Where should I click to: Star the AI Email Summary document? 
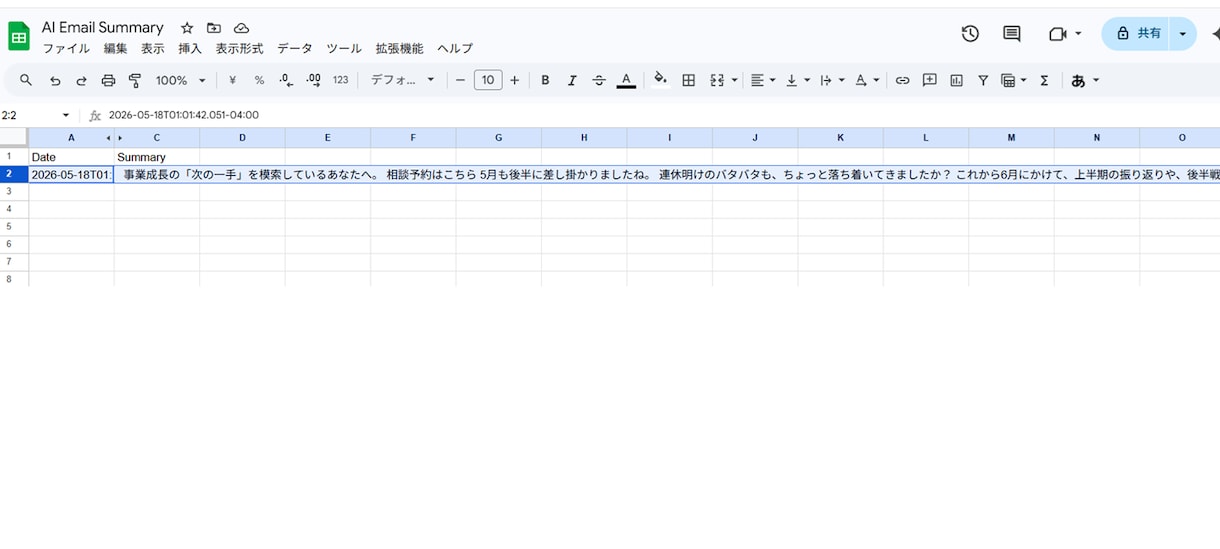coord(187,28)
